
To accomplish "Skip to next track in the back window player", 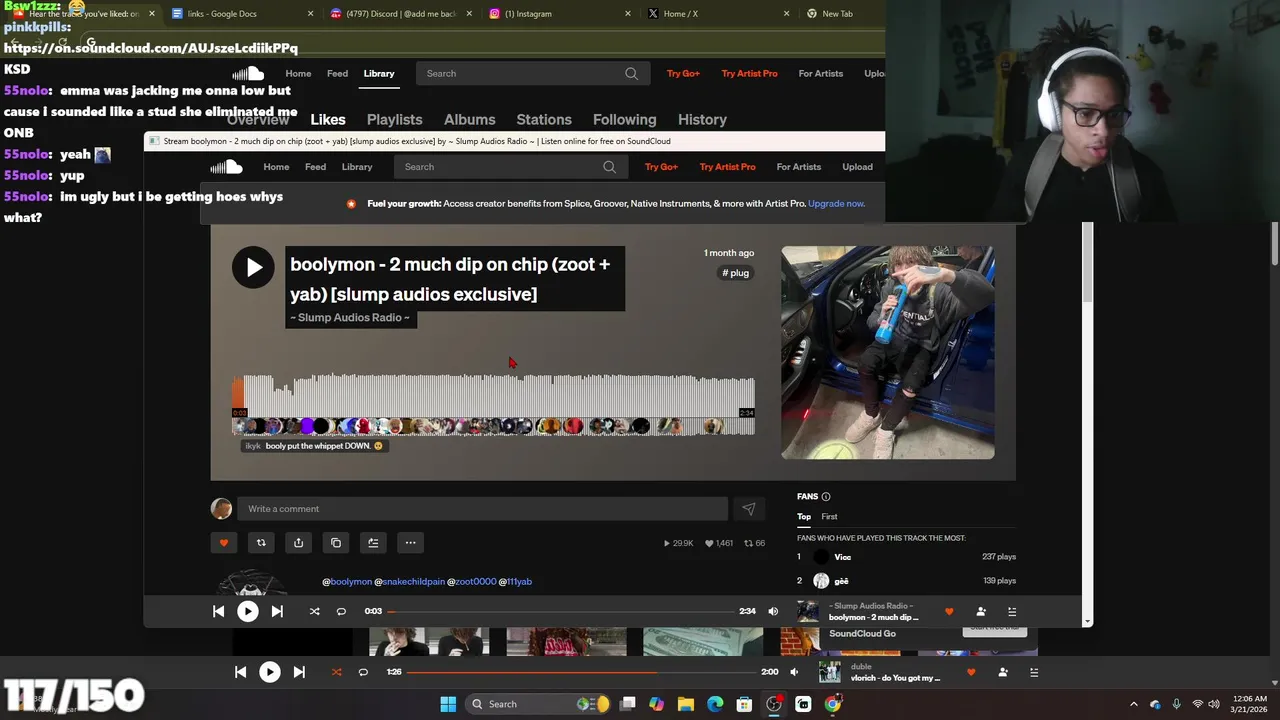I will [299, 672].
